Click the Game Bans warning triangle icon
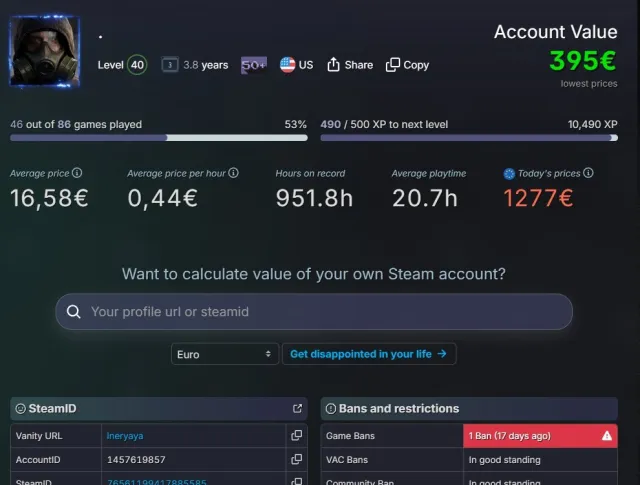 (x=607, y=436)
